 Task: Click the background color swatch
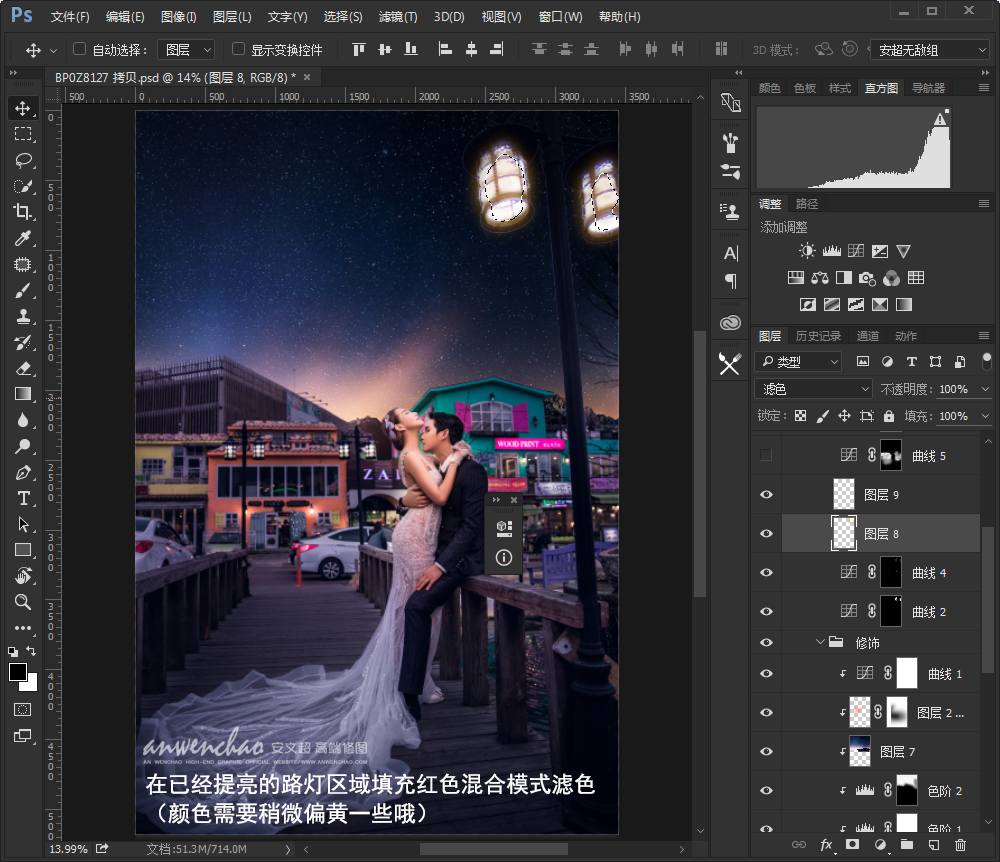click(x=31, y=685)
